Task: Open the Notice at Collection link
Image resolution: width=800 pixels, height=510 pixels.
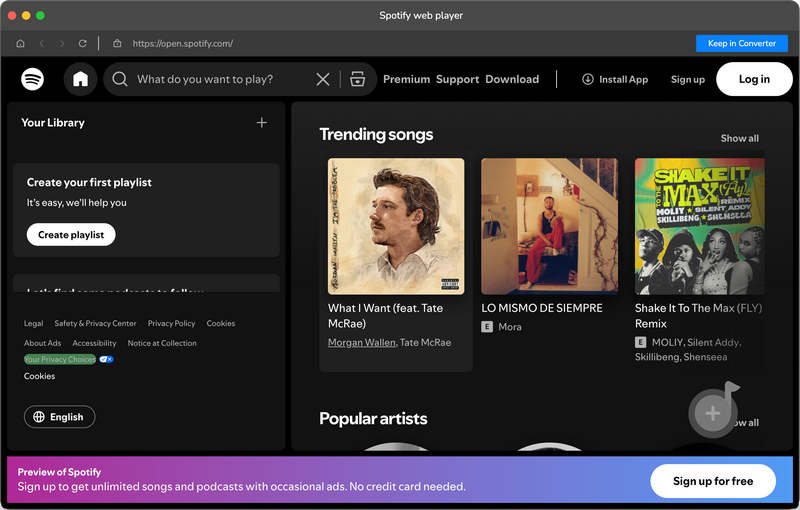Action: [162, 343]
